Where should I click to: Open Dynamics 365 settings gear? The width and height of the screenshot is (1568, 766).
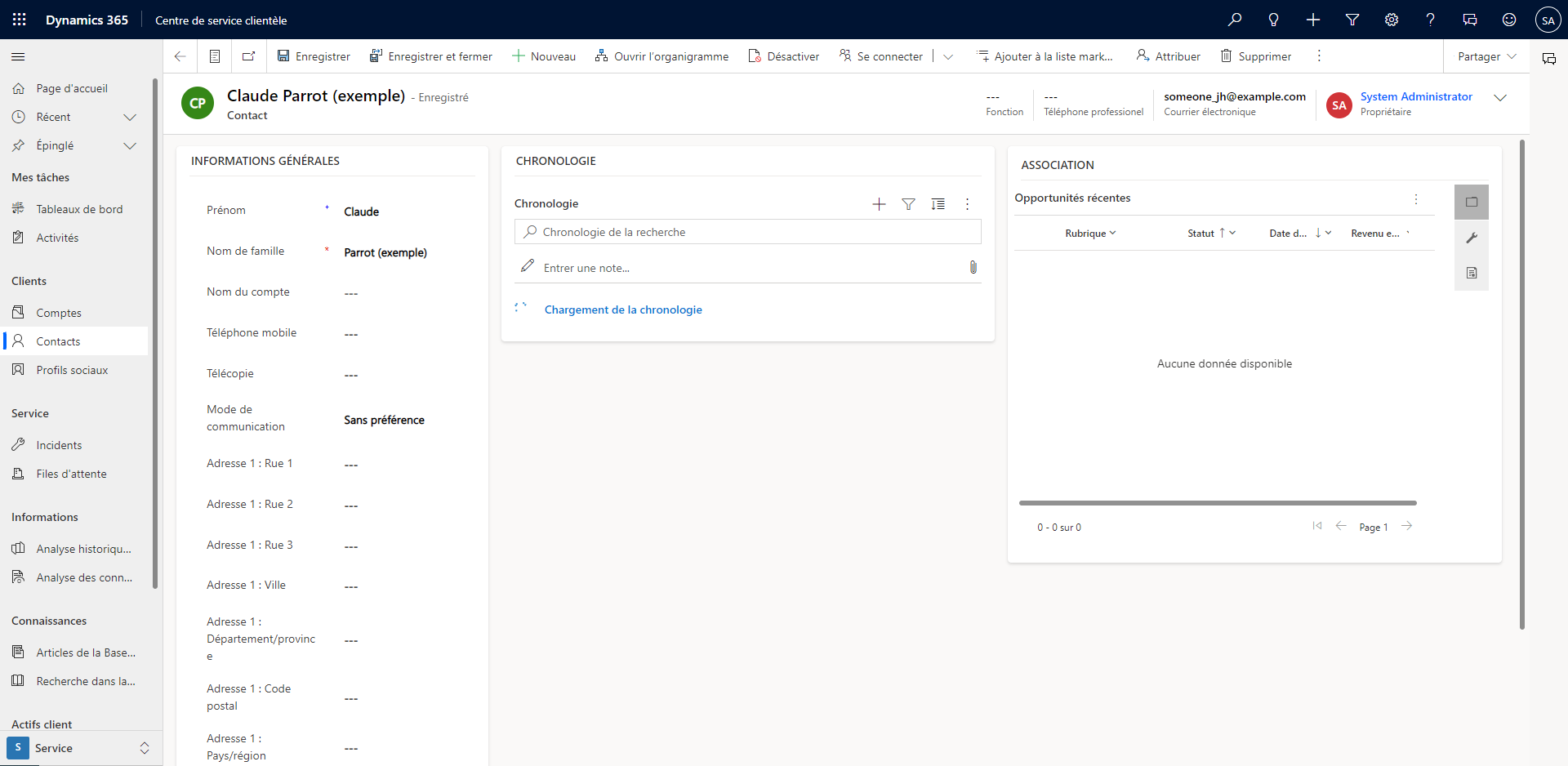click(1391, 19)
